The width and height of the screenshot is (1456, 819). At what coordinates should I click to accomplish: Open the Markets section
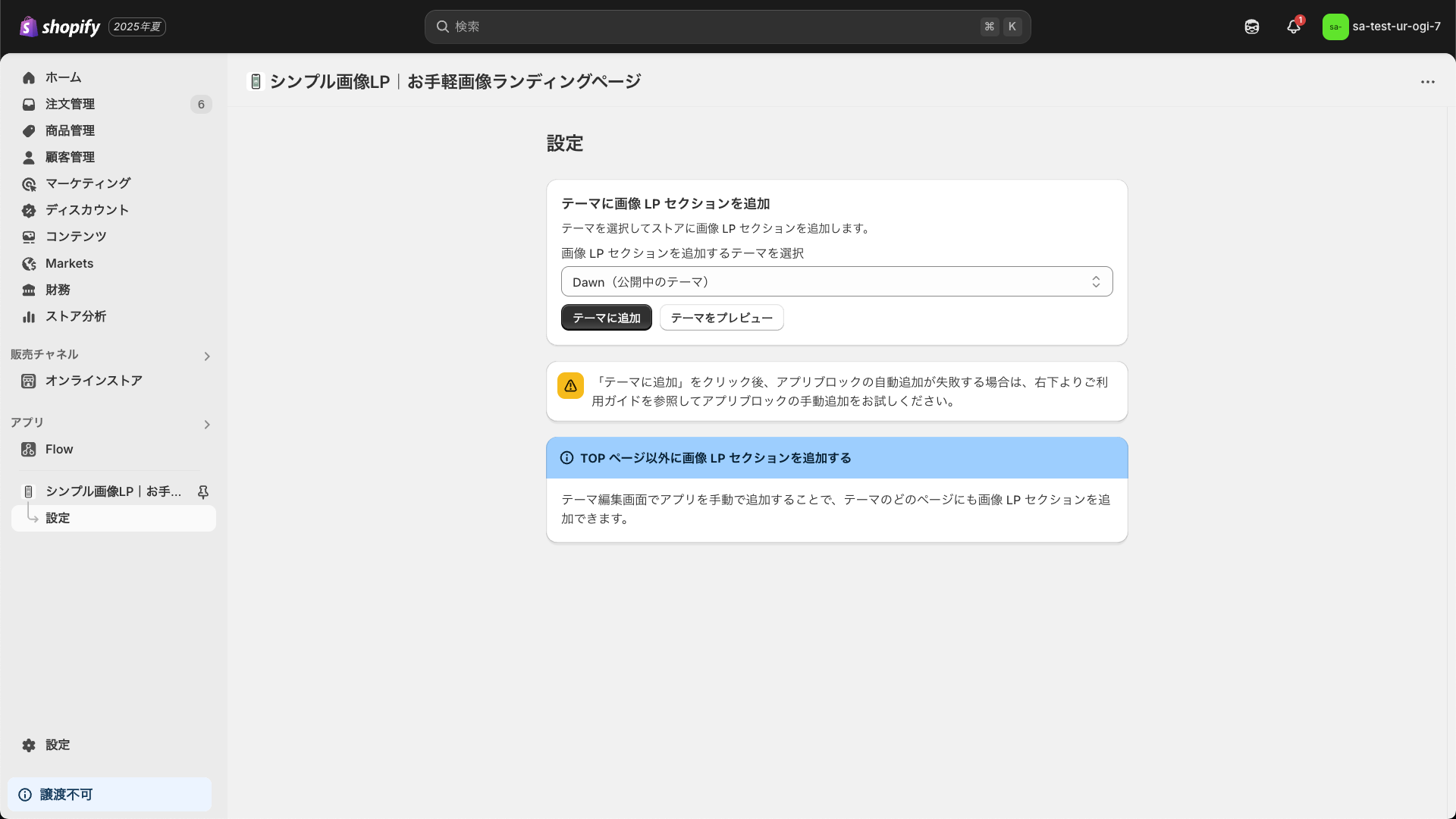tap(69, 263)
